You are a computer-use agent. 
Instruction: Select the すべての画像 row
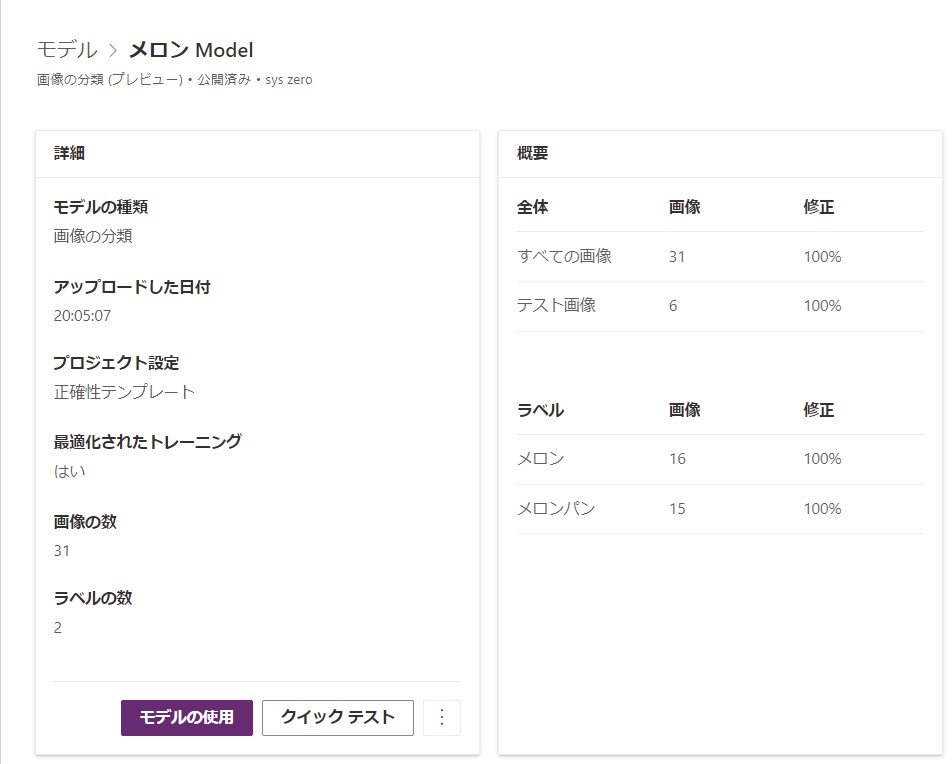720,256
